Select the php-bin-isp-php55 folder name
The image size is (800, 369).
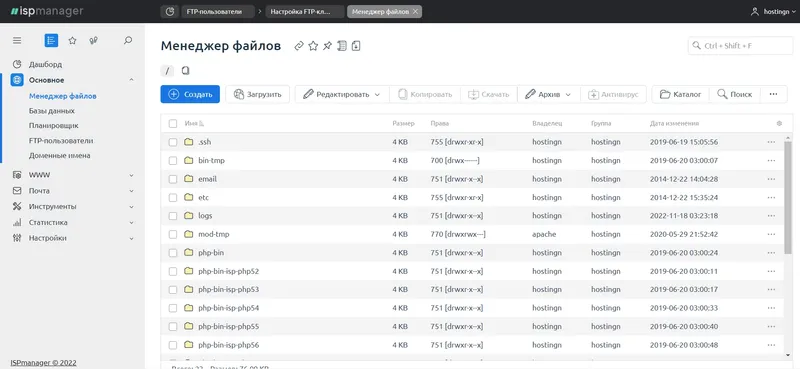point(229,326)
